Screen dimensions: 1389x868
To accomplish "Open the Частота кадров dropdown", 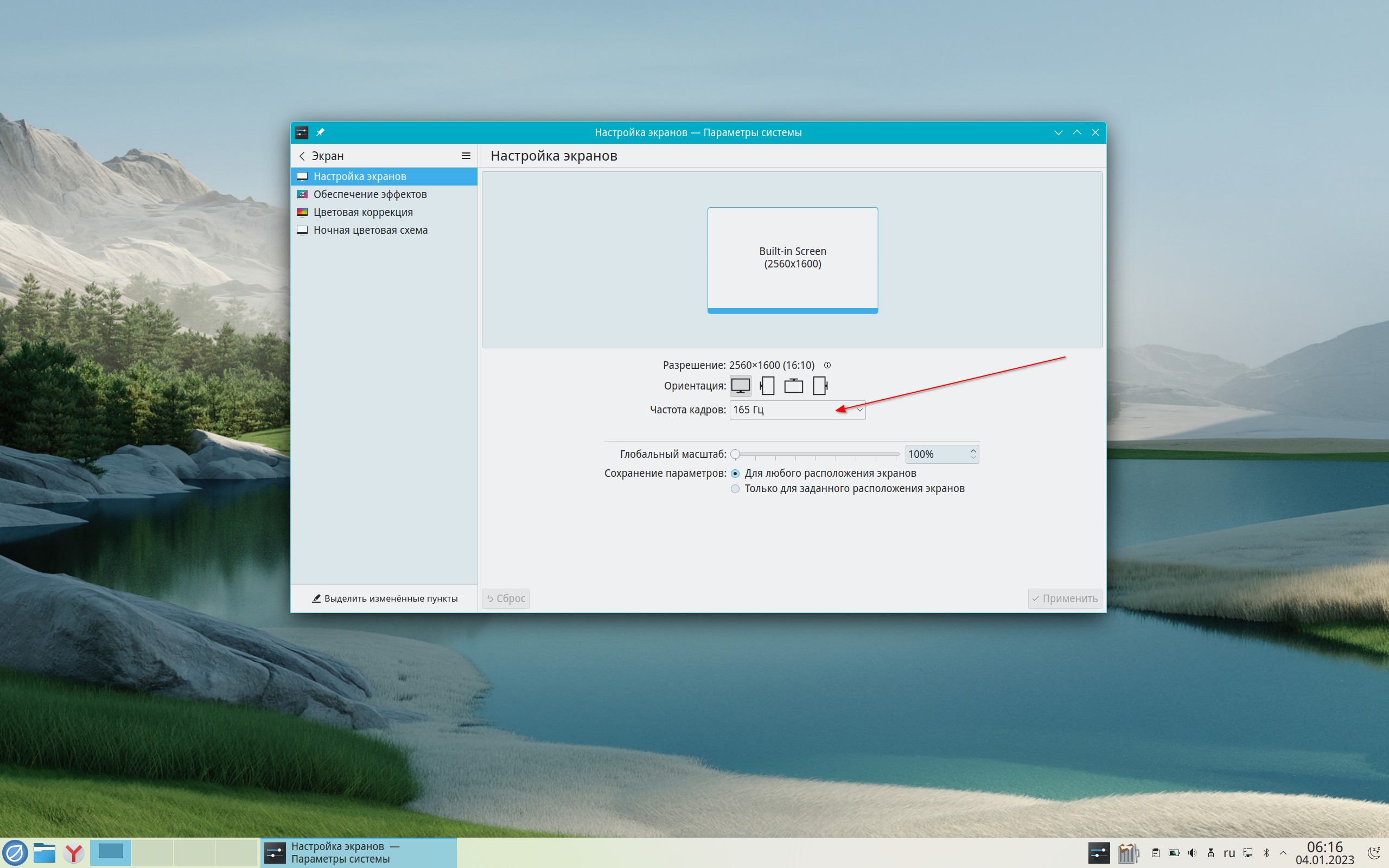I will [x=797, y=410].
